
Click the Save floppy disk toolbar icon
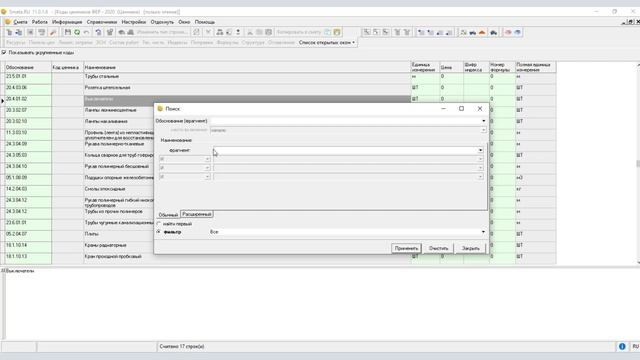click(x=68, y=32)
